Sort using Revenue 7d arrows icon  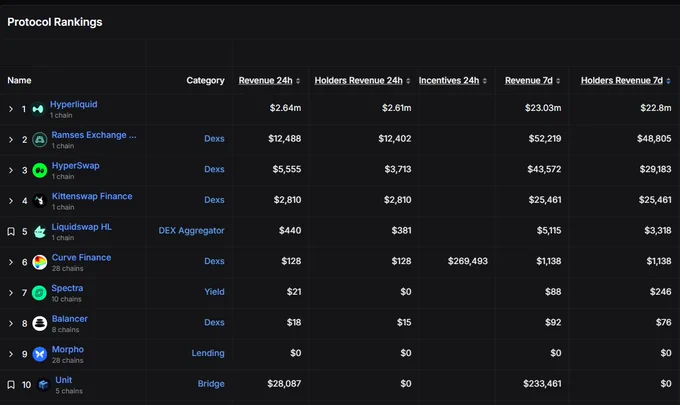(558, 81)
